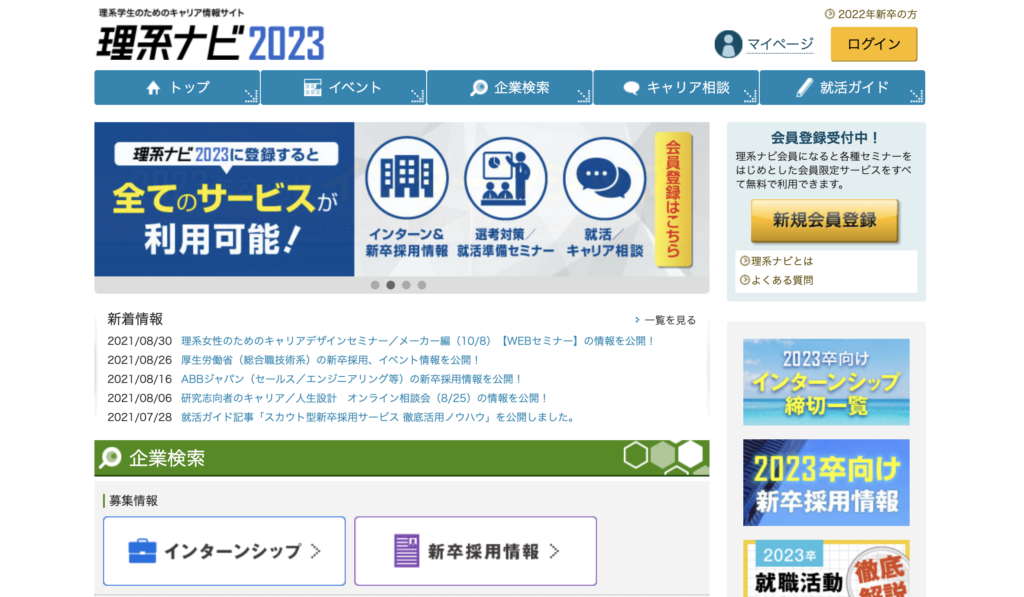
Task: Open the 理系女性のためのキャリアデザインセミナー news link
Action: pos(417,341)
